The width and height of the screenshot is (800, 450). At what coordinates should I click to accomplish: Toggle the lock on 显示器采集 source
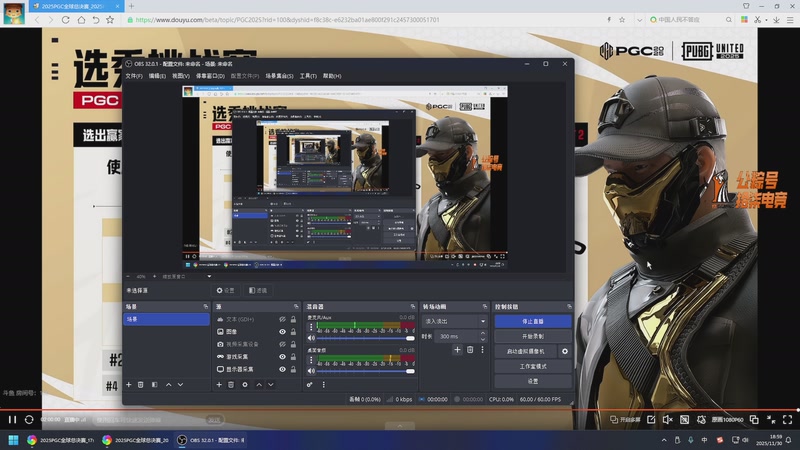293,369
